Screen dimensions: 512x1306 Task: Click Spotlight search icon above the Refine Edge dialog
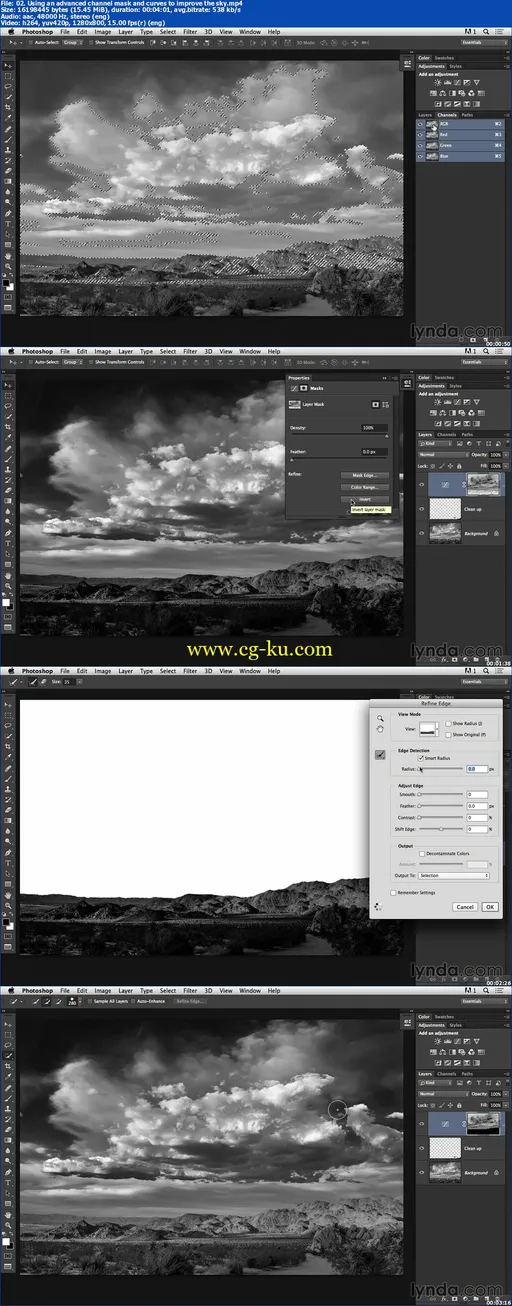click(x=485, y=671)
